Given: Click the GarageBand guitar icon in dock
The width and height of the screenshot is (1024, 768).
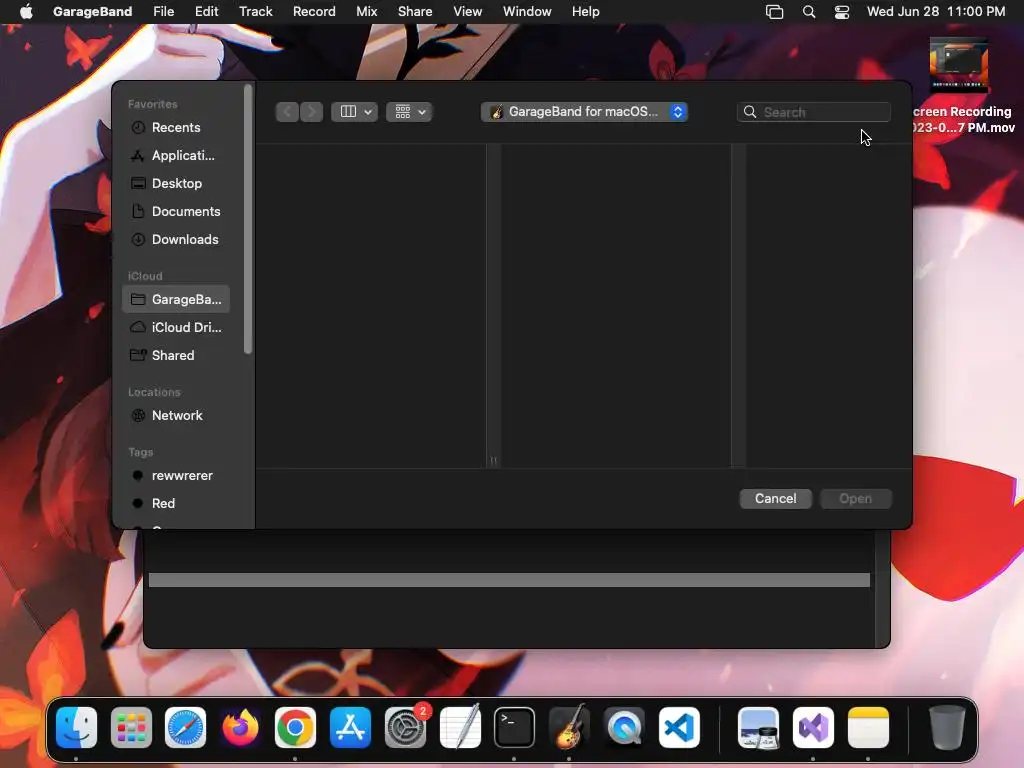Looking at the screenshot, I should click(569, 728).
